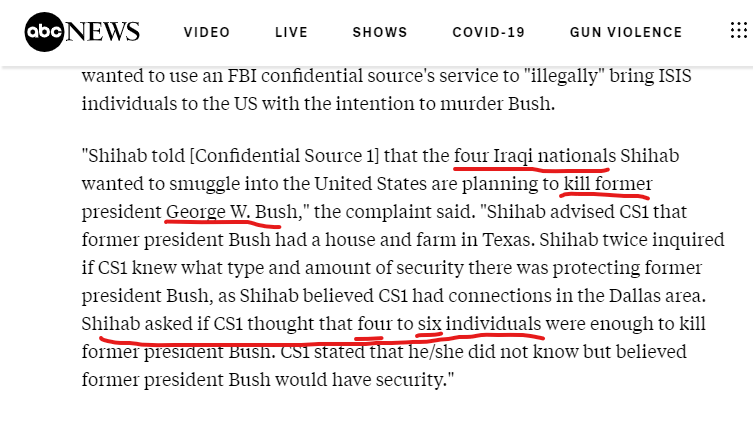Go to the Live nav item
The width and height of the screenshot is (753, 424).
coord(291,32)
